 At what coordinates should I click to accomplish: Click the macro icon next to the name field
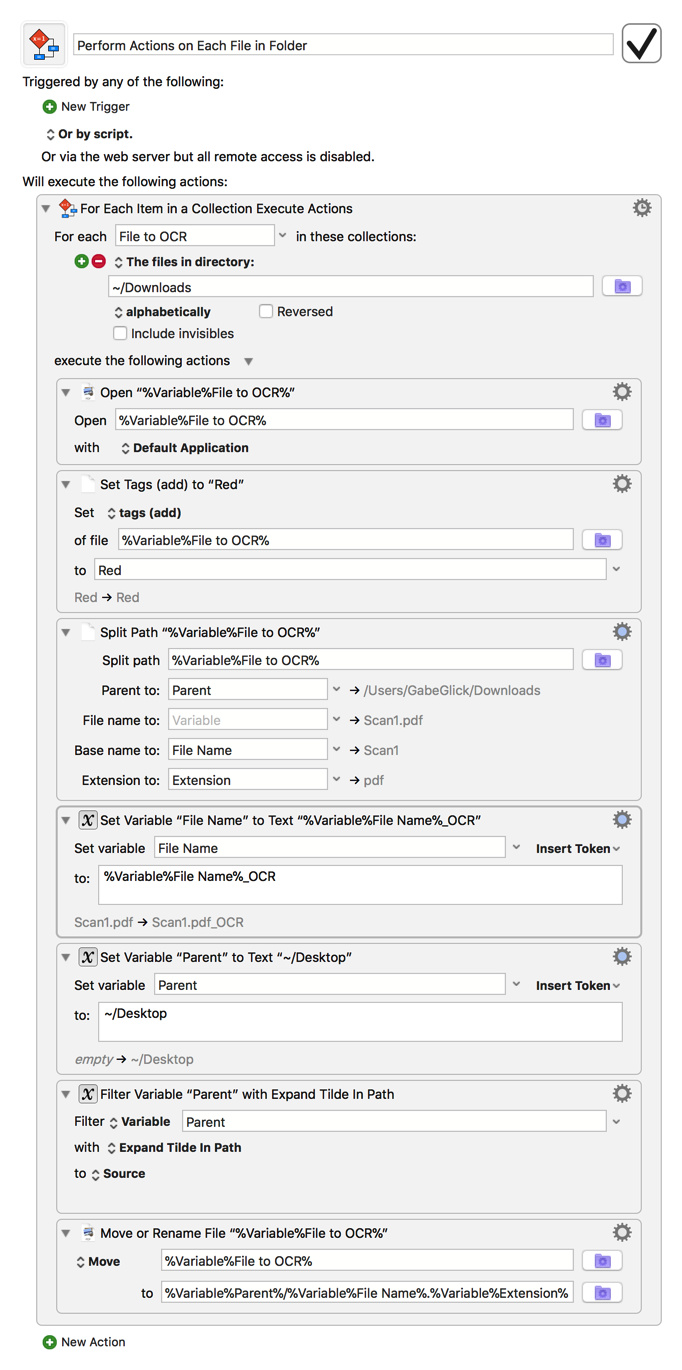pos(43,44)
